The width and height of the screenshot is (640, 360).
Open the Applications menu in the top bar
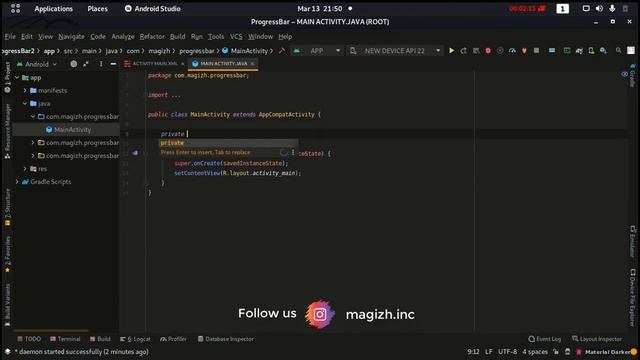(53, 9)
